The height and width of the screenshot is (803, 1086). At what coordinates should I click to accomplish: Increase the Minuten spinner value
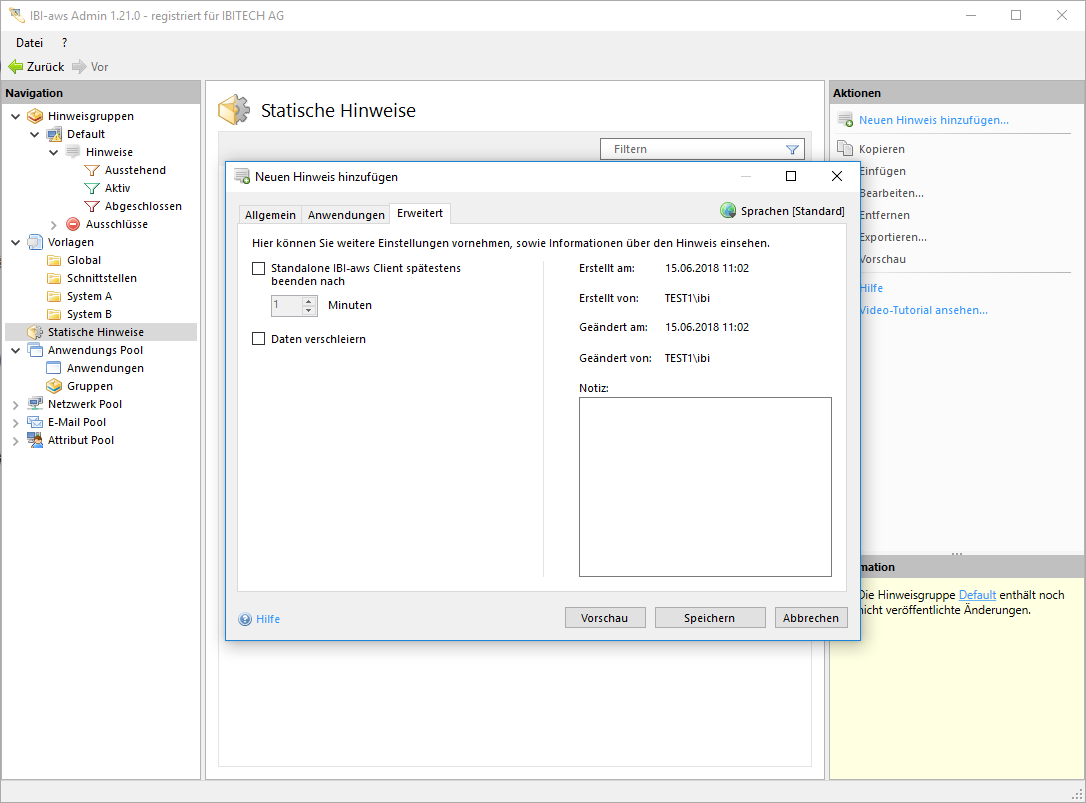pos(309,301)
